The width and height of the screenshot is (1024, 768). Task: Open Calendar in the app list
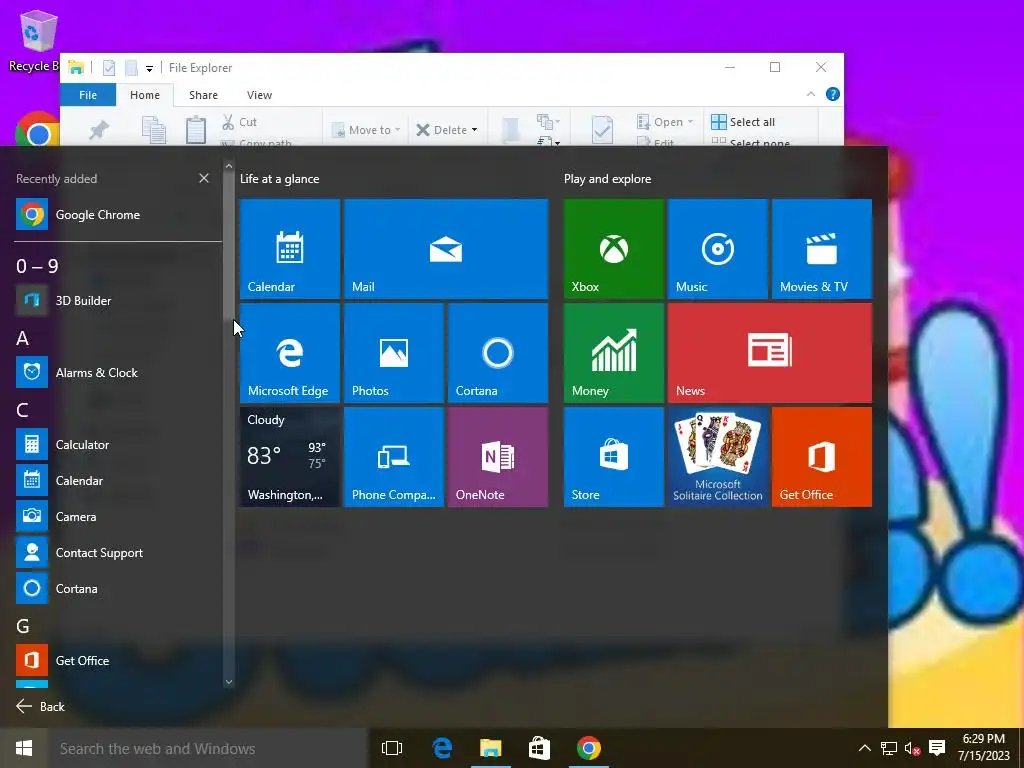118,481
